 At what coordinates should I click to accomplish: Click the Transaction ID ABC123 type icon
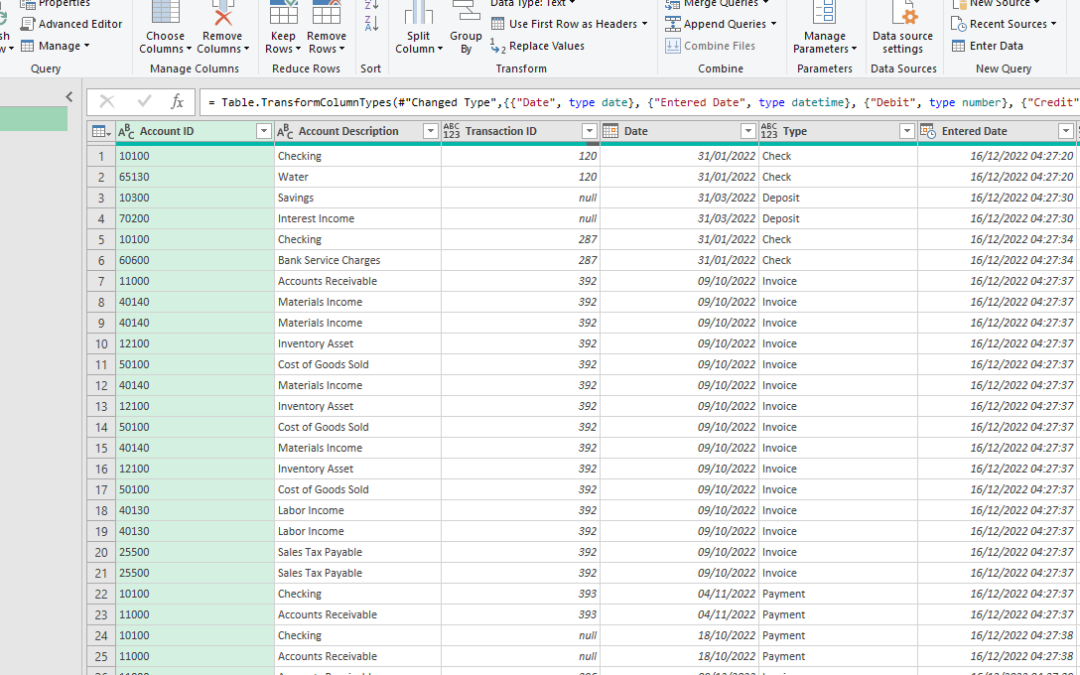[451, 131]
